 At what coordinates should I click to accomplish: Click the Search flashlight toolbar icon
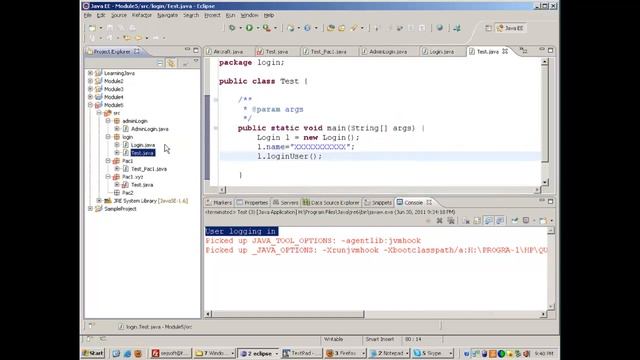tap(353, 28)
